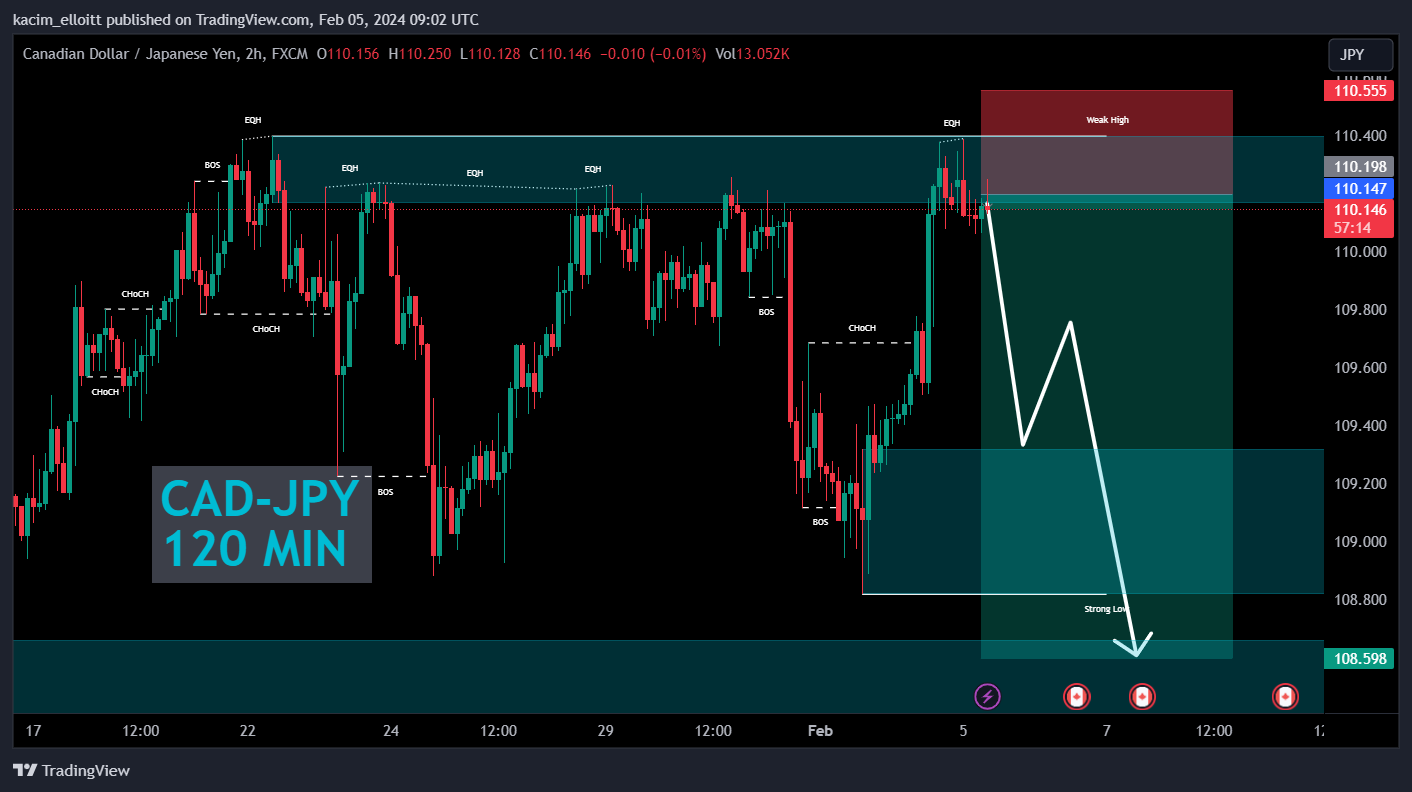
Task: Click the 108.800 price axis value
Action: click(x=1359, y=600)
